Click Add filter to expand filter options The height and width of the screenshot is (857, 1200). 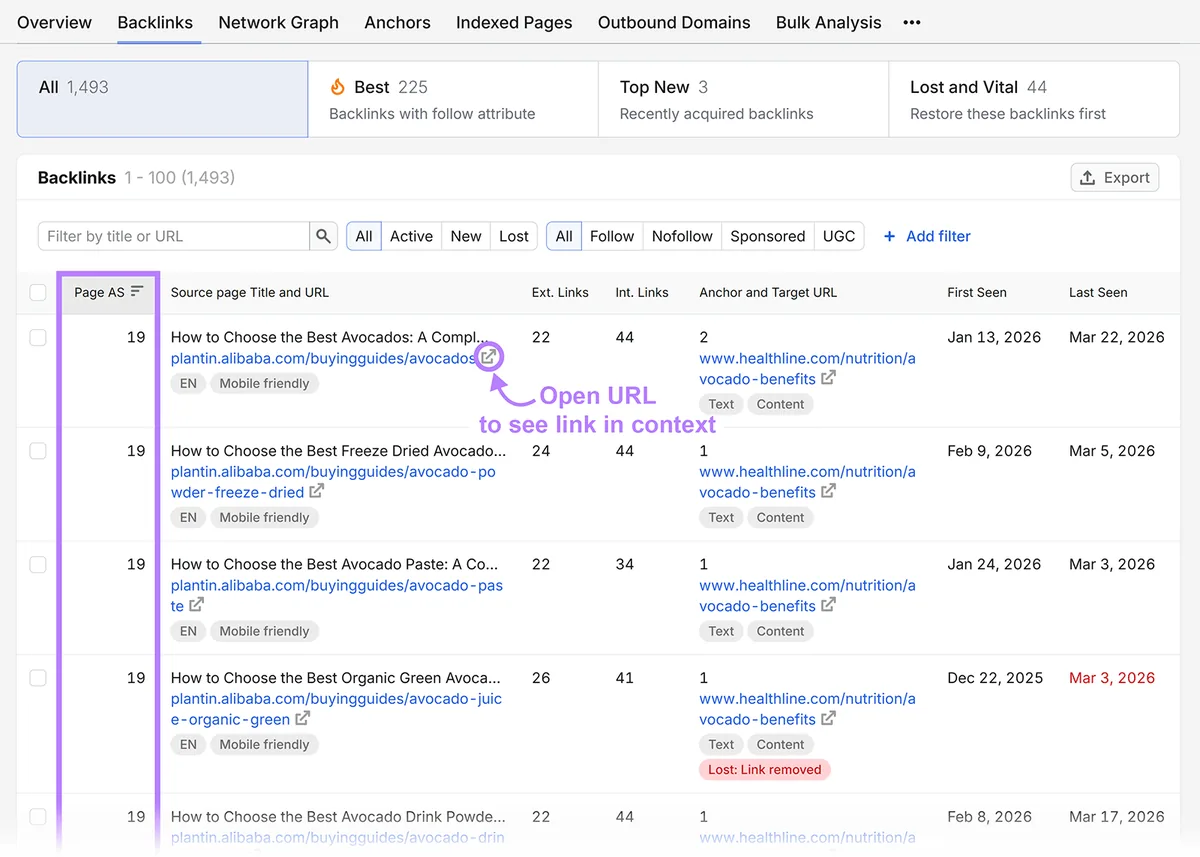coord(927,236)
